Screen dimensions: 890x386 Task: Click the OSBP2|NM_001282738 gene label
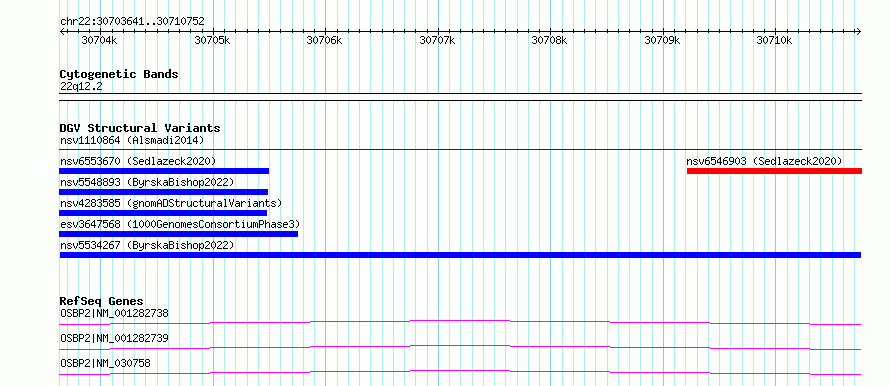click(x=114, y=313)
